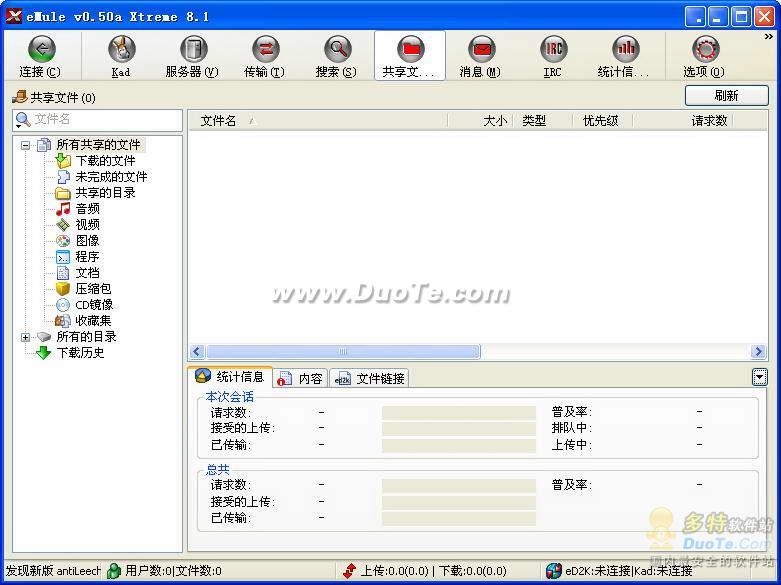Click the eMule Xtreme title bar icon
This screenshot has width=781, height=585.
click(x=13, y=16)
